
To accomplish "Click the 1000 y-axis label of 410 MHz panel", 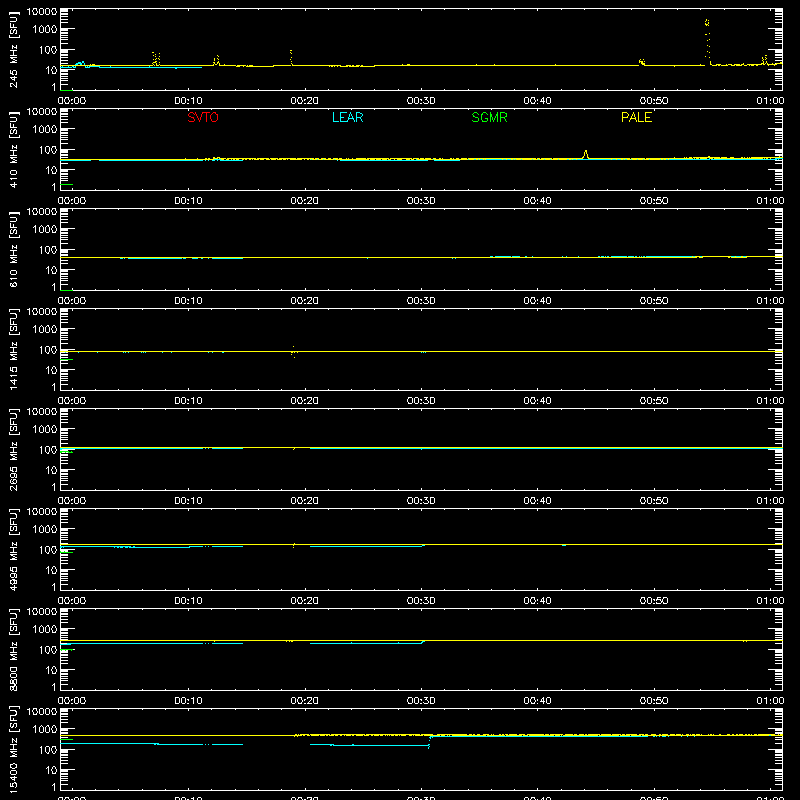I will (x=45, y=130).
